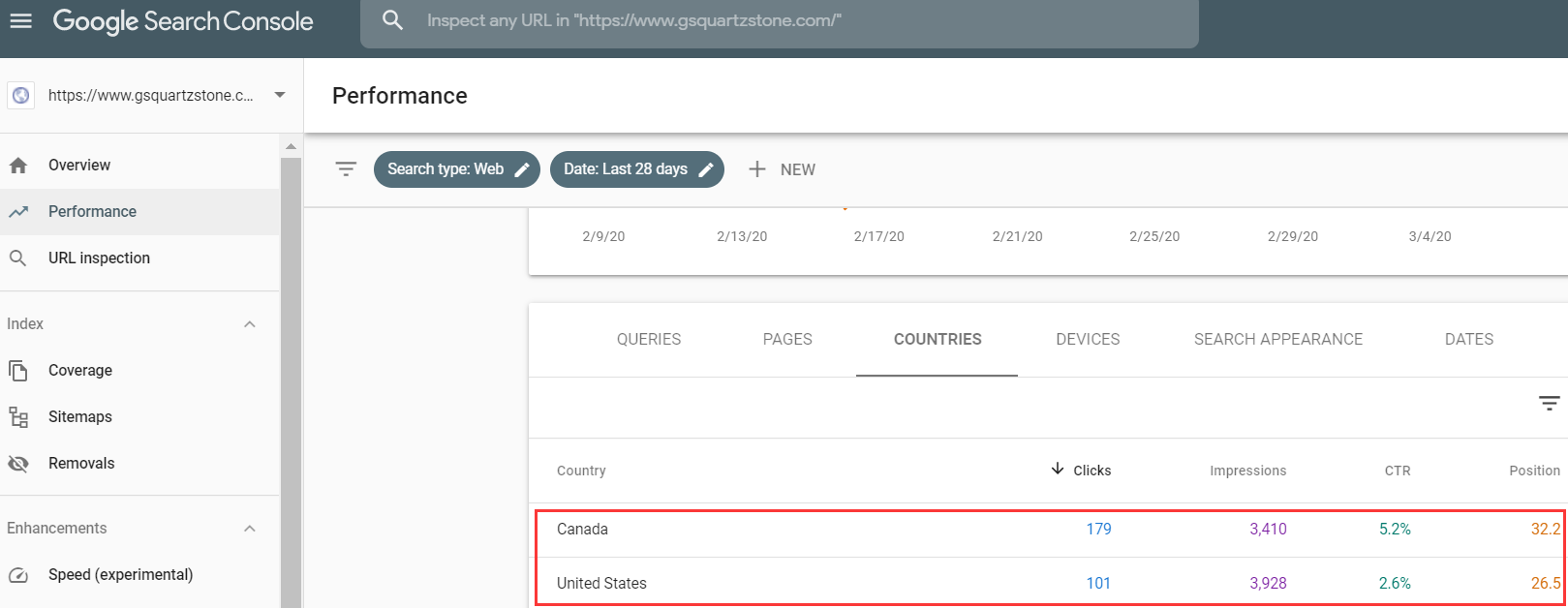Click the property globe icon
This screenshot has width=1568, height=608.
[x=21, y=95]
